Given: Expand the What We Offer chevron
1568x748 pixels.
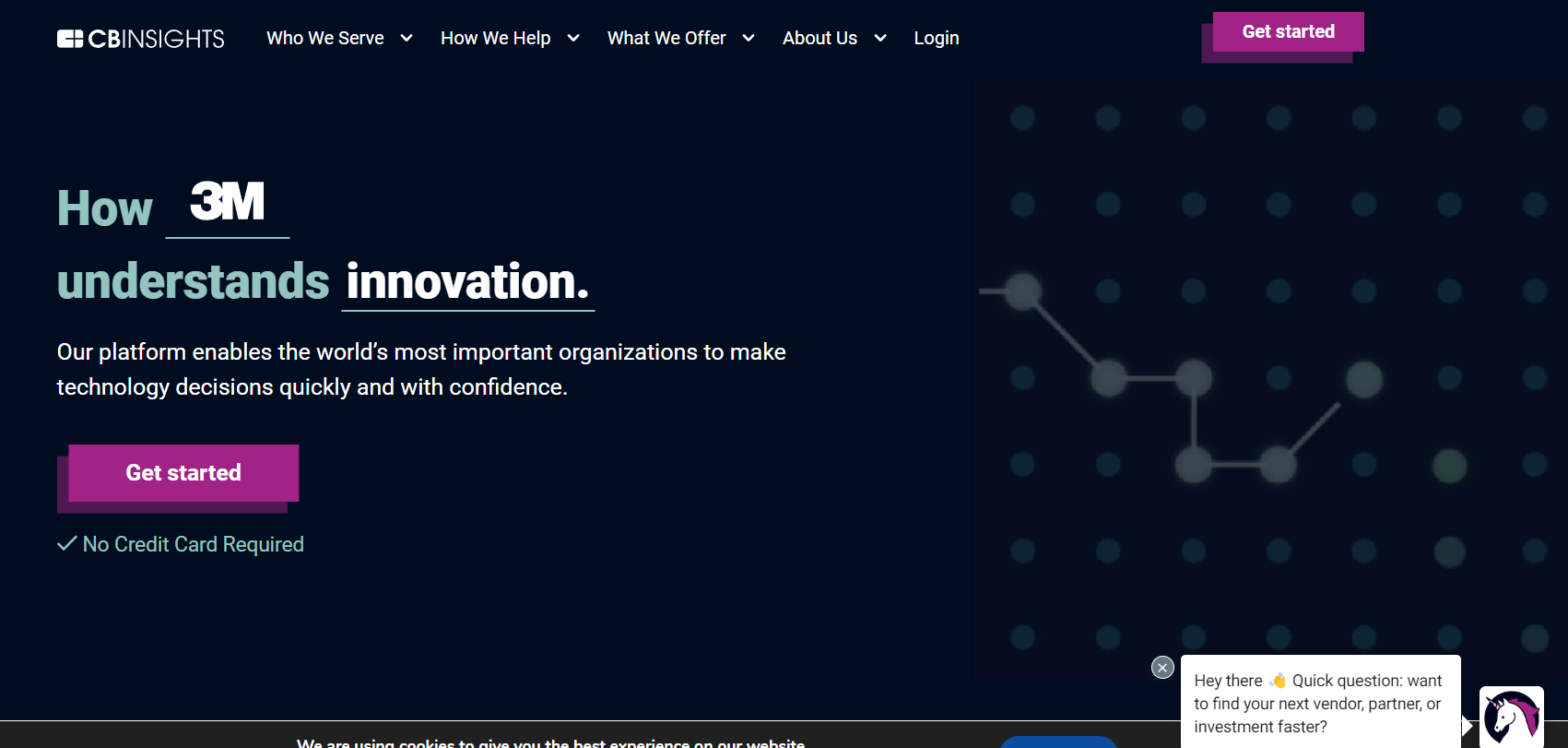Looking at the screenshot, I should (x=749, y=38).
